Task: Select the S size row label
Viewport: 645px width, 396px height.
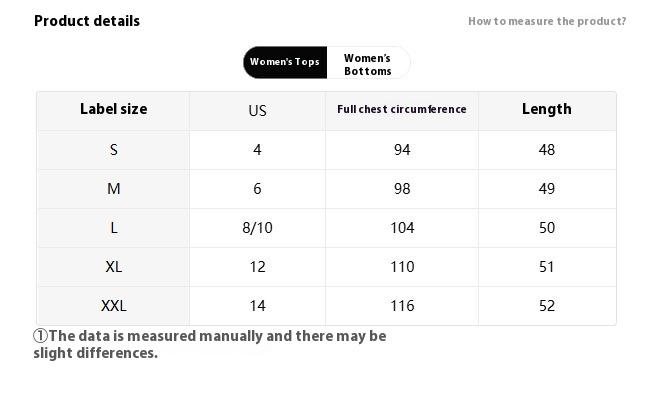Action: pos(114,150)
